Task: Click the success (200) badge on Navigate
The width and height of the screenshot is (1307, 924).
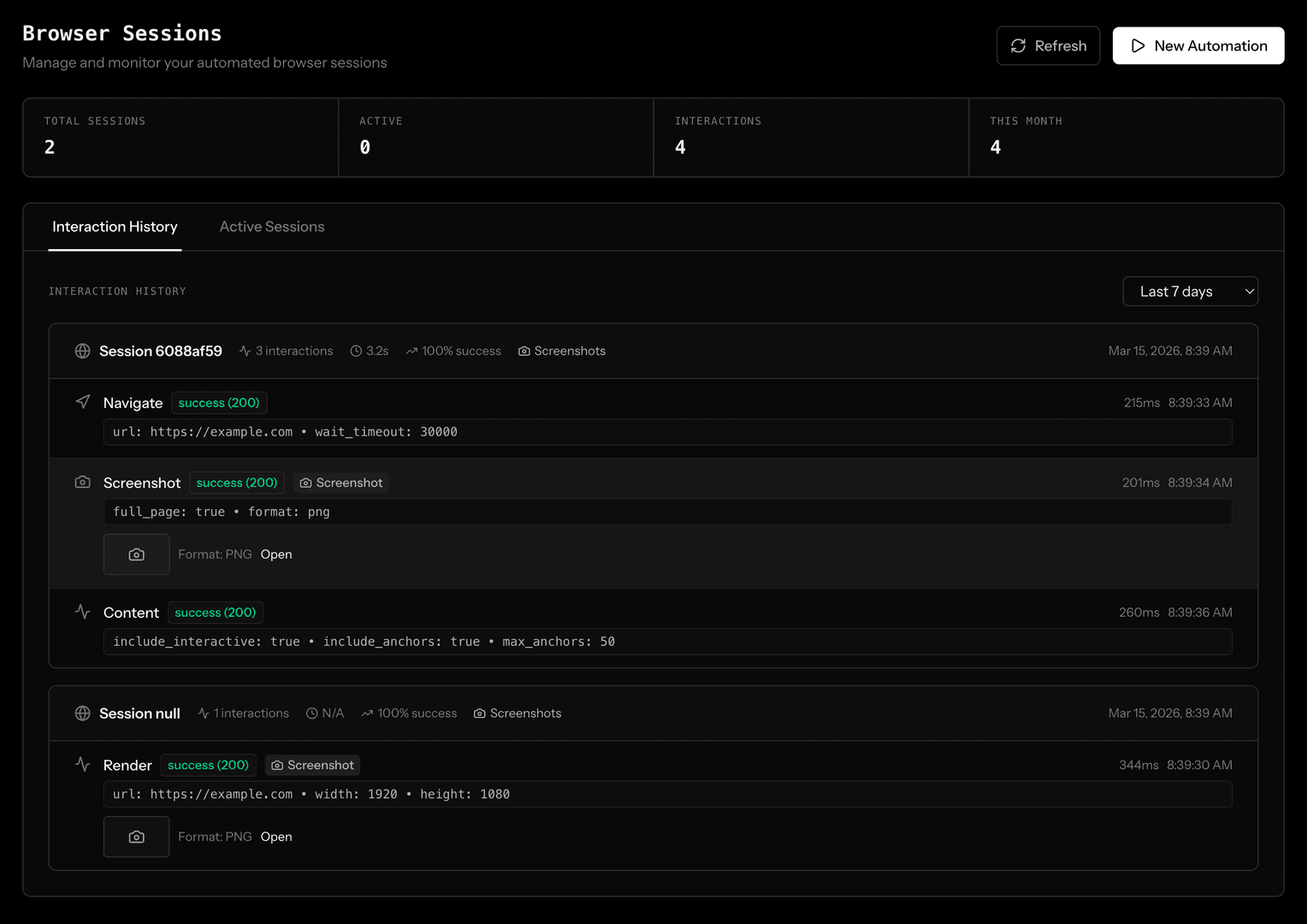Action: tap(219, 402)
